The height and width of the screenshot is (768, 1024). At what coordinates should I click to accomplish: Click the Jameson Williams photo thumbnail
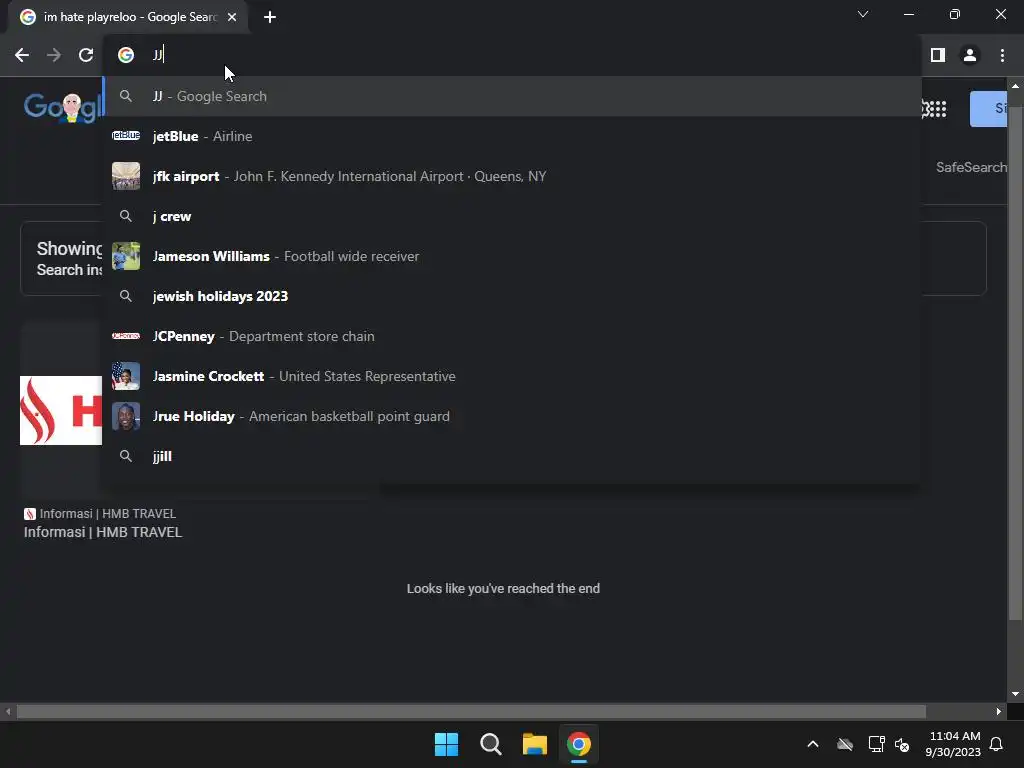[x=126, y=256]
